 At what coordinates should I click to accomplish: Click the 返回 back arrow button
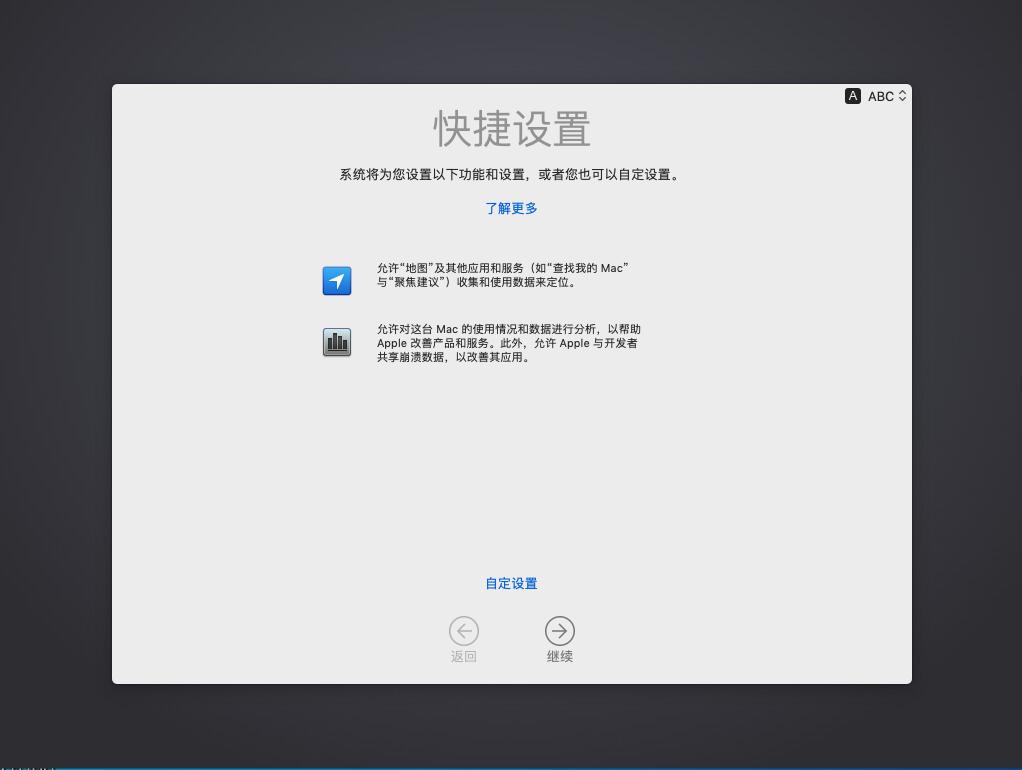tap(463, 631)
